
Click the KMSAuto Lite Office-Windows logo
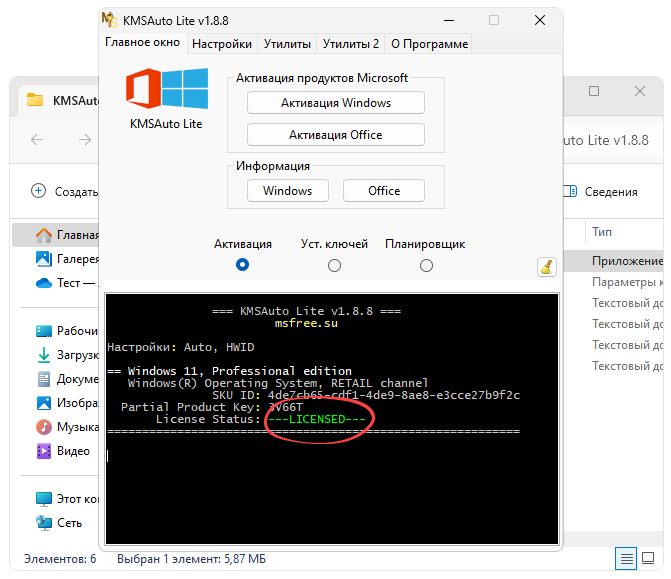point(166,89)
